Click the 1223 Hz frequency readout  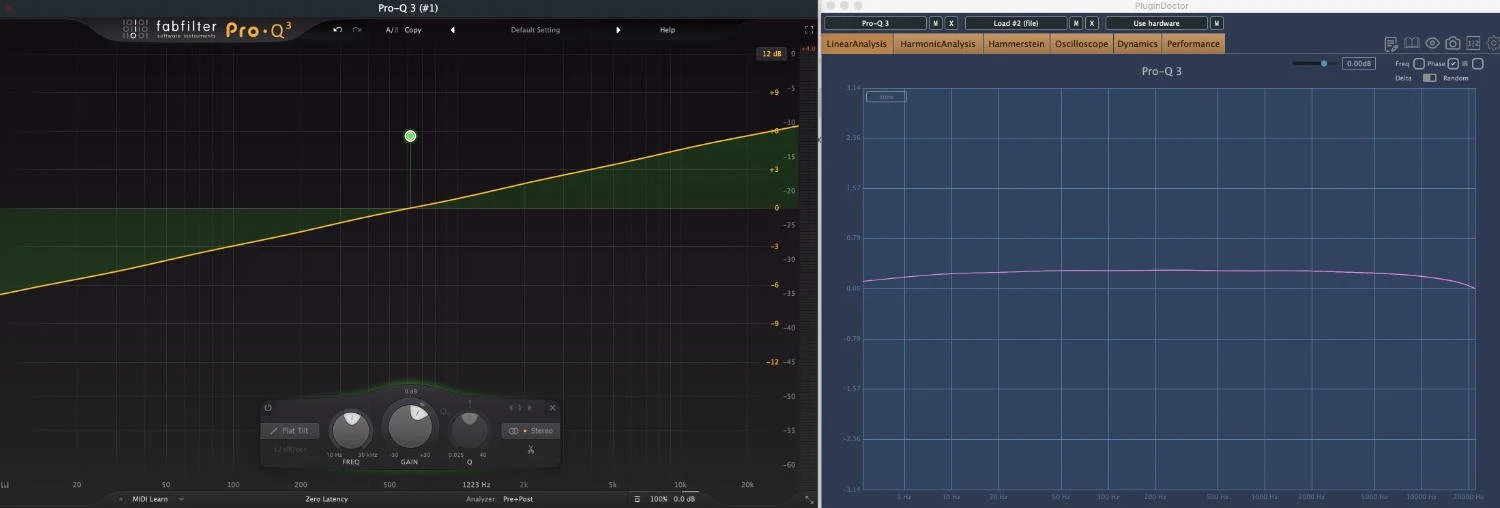[x=476, y=485]
